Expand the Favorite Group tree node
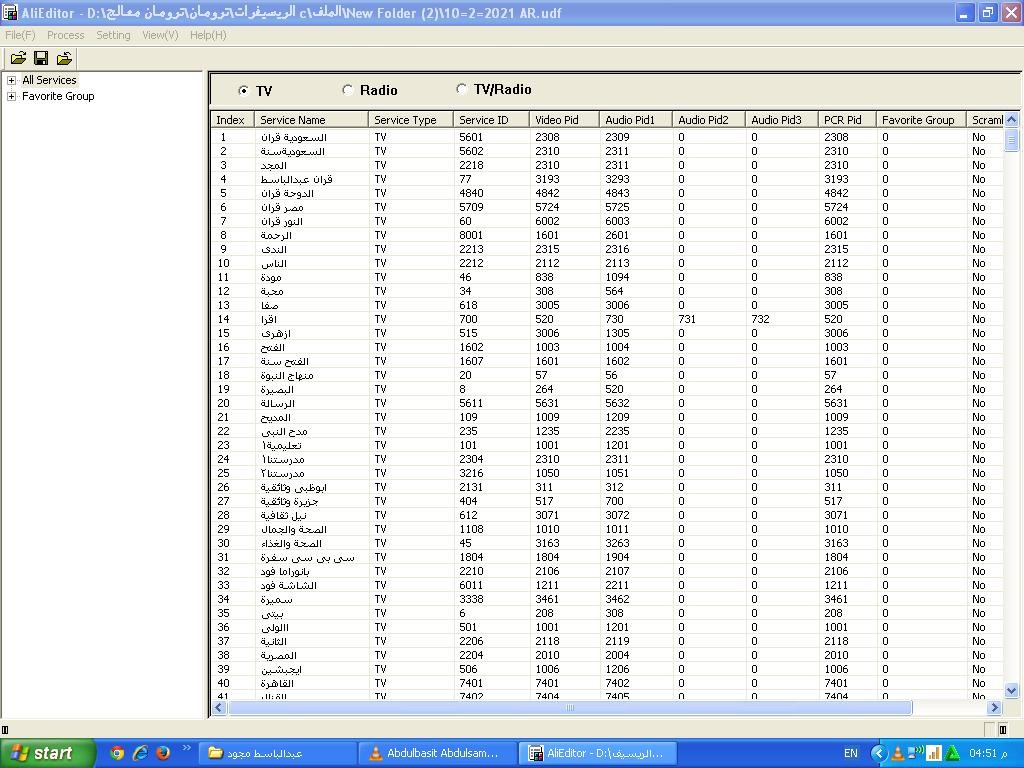Screen dimensions: 1024x768 pyautogui.click(x=11, y=96)
